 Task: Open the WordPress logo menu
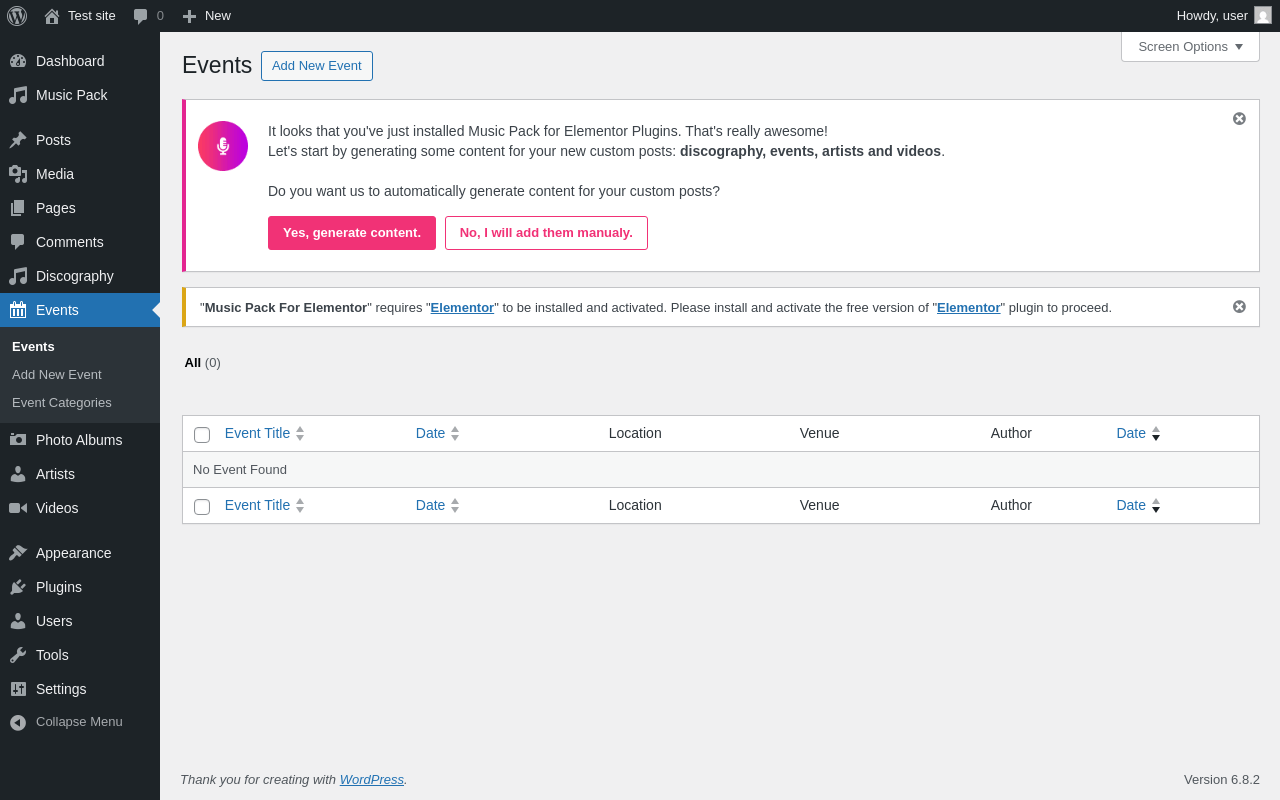(x=17, y=16)
